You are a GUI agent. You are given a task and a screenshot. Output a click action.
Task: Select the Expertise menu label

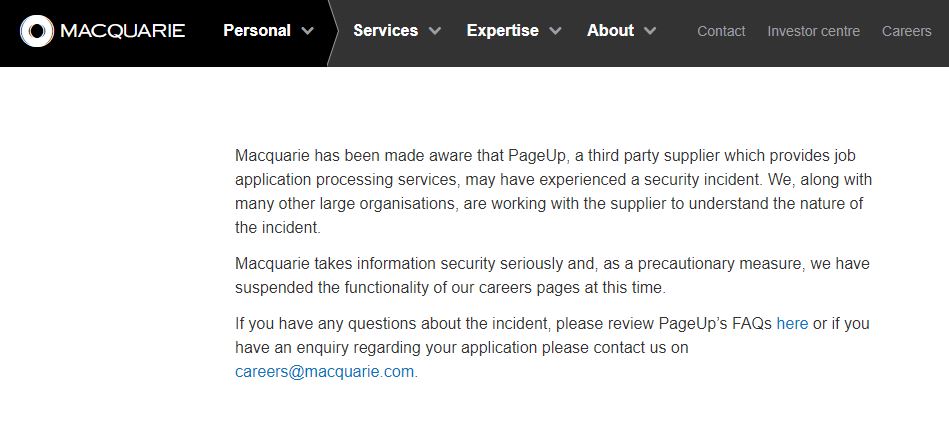coord(502,31)
